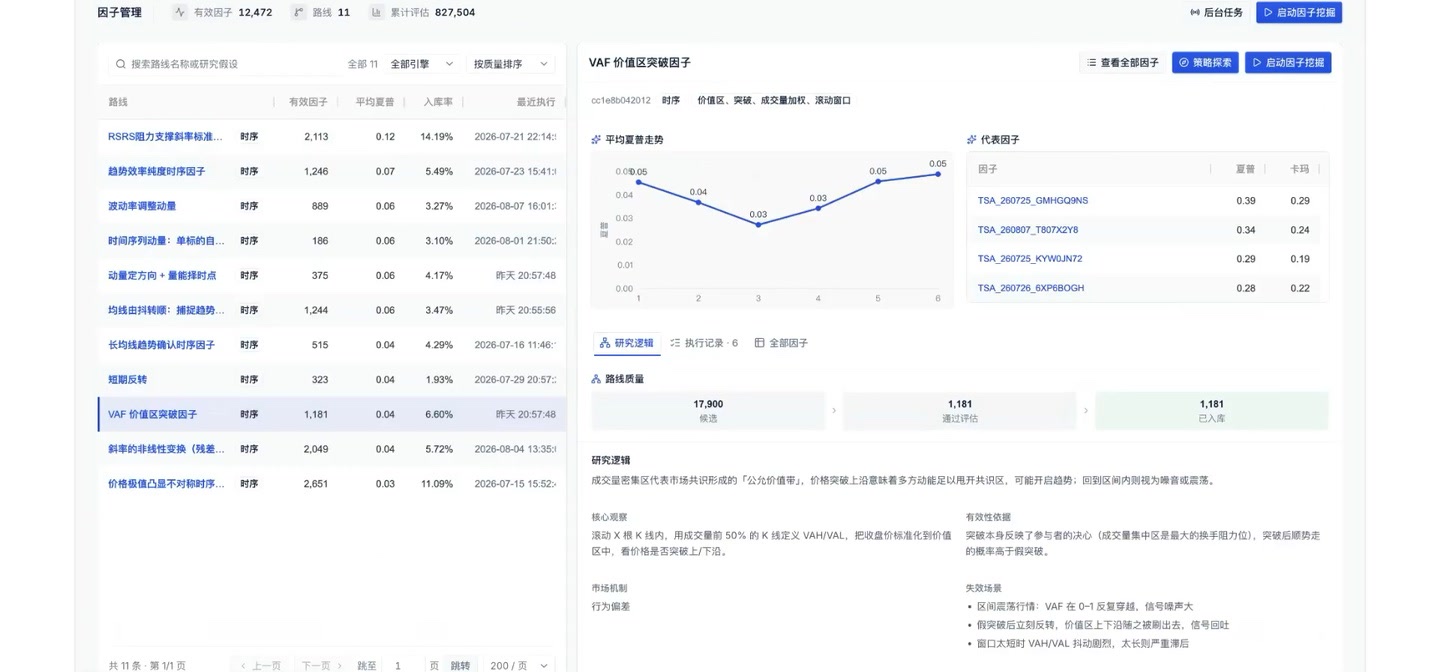
Task: Open route RSRS阻力支撑斜率标准
Action: pyautogui.click(x=163, y=137)
